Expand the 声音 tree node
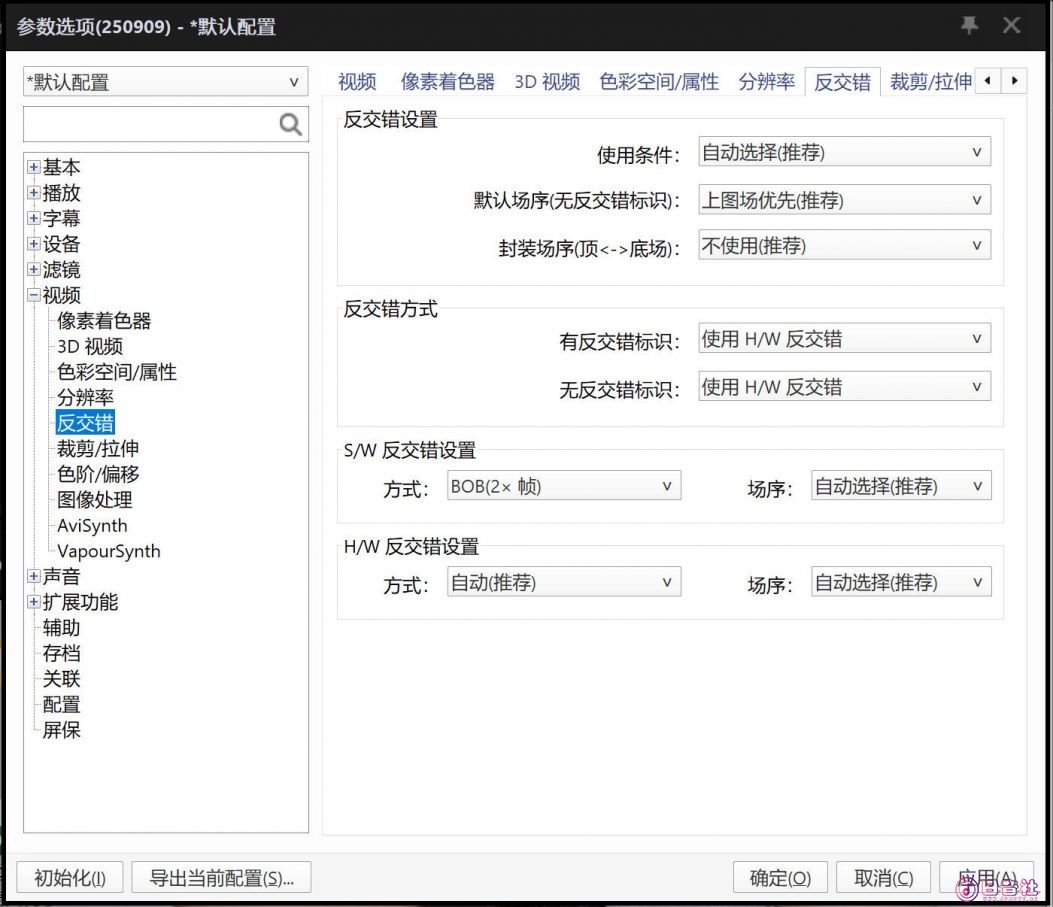The image size is (1053, 907). [x=32, y=576]
